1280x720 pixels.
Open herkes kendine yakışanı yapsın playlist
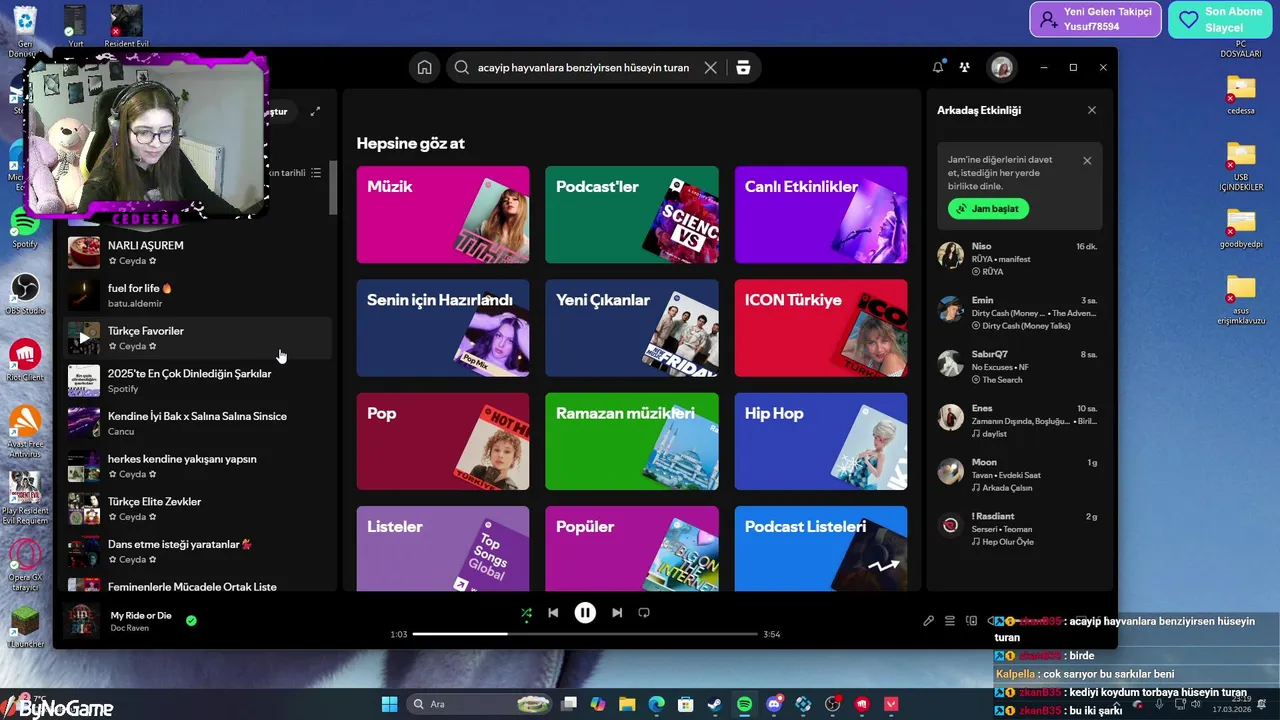click(198, 466)
